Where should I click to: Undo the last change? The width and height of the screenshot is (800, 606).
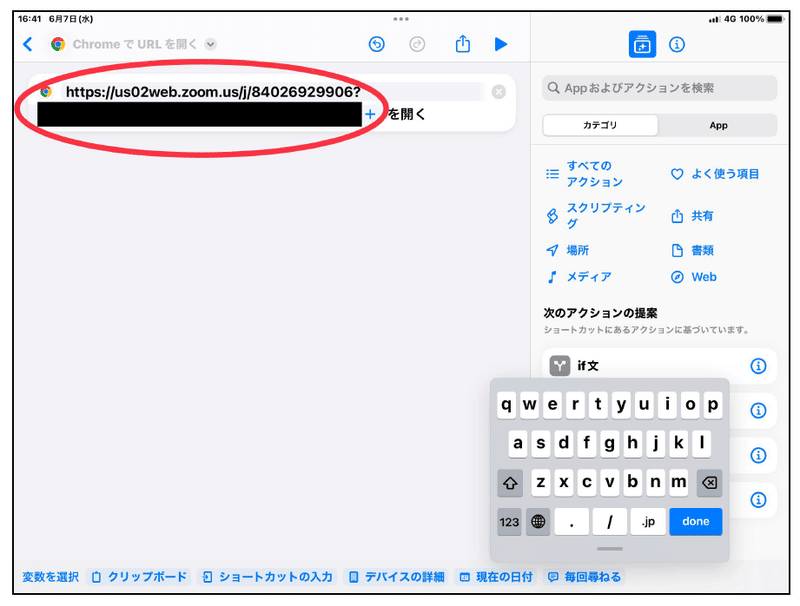point(377,44)
